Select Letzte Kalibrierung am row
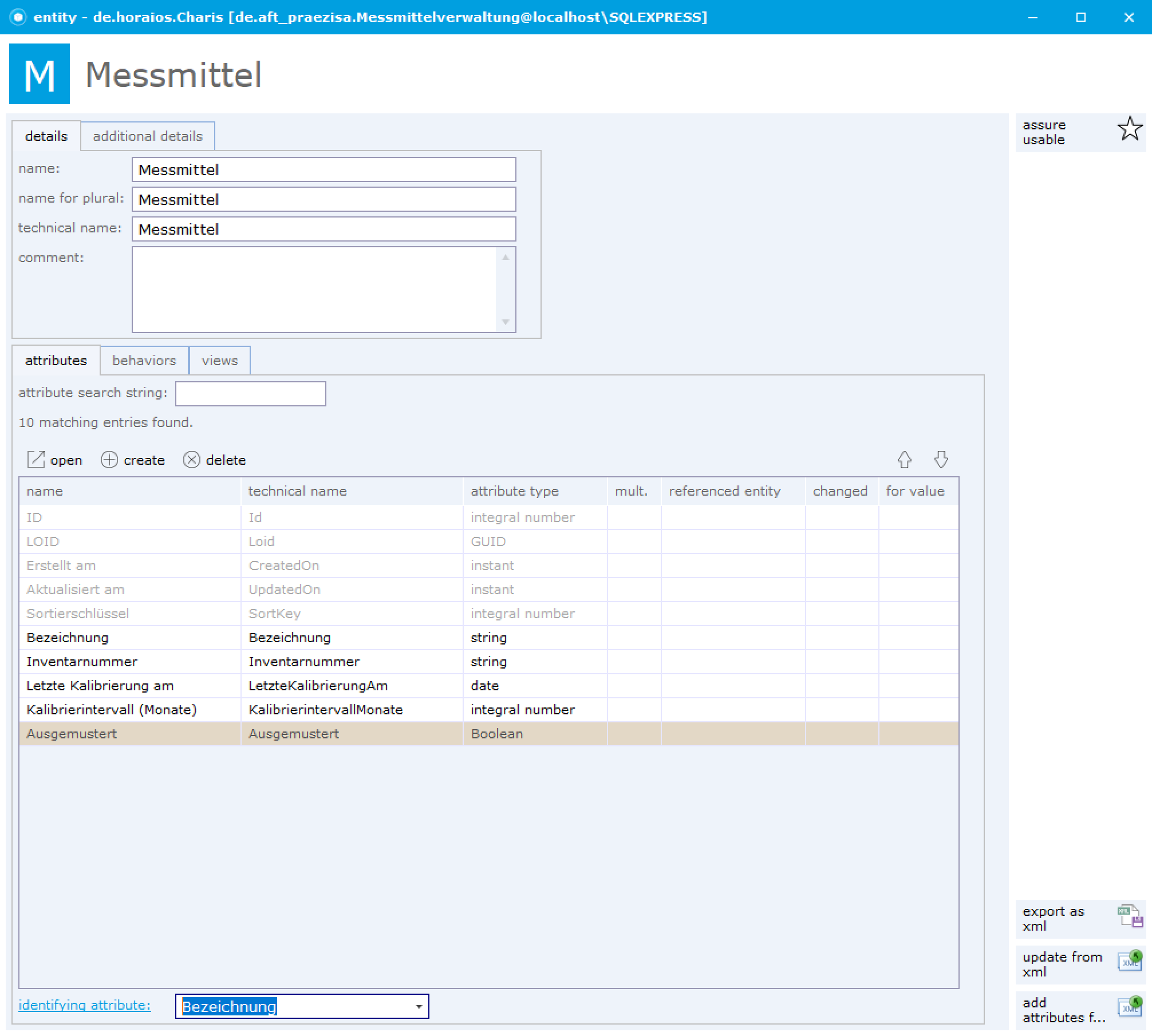 click(x=489, y=686)
